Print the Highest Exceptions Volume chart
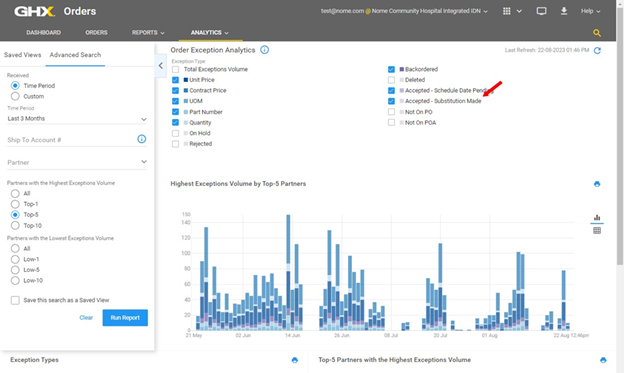Screen dimensions: 624x373 coord(597,184)
